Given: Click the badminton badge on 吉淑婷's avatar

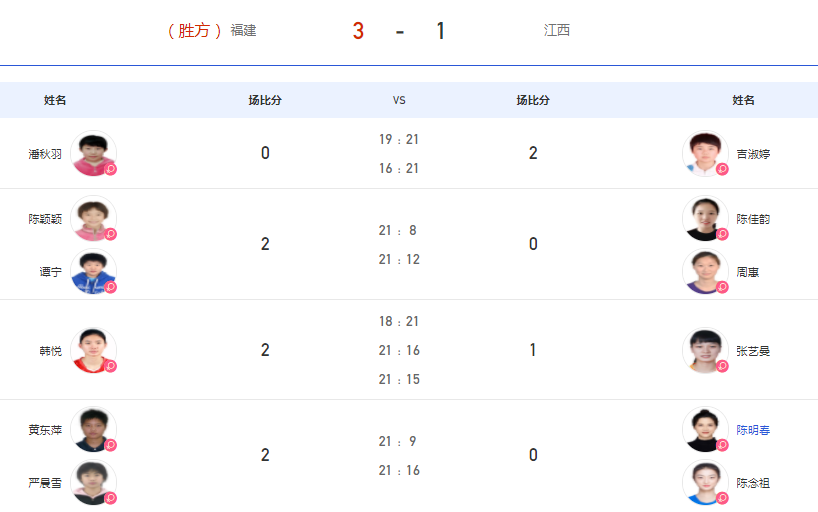Looking at the screenshot, I should coord(722,169).
